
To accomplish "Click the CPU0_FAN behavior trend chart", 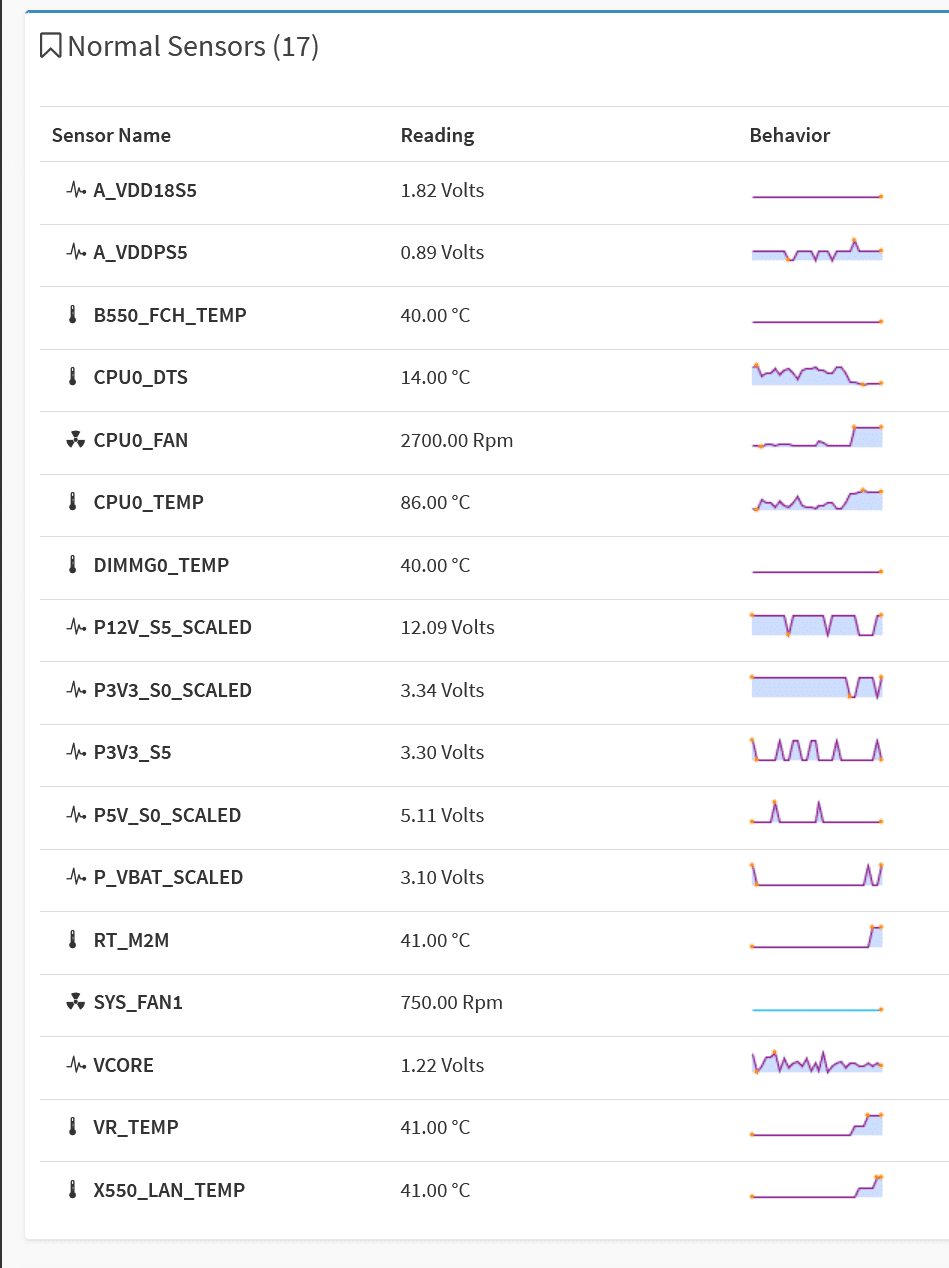I will tap(817, 437).
